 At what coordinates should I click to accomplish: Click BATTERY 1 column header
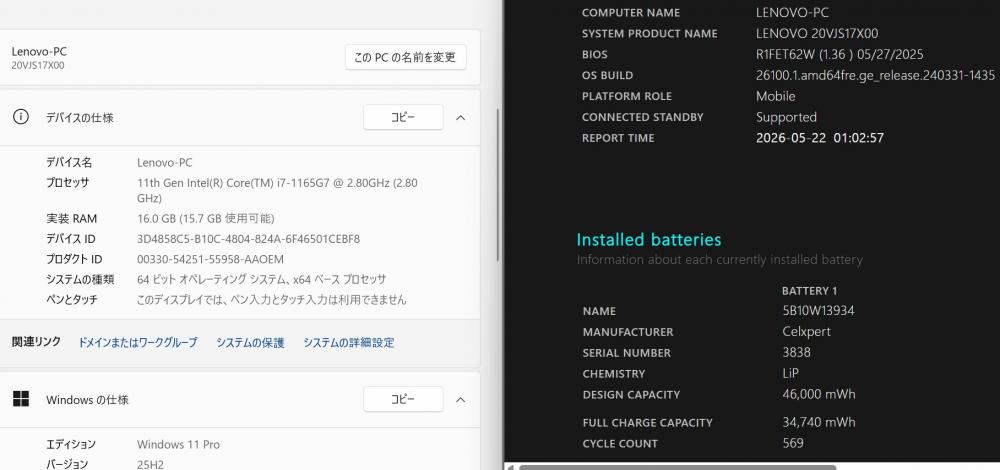tap(809, 291)
